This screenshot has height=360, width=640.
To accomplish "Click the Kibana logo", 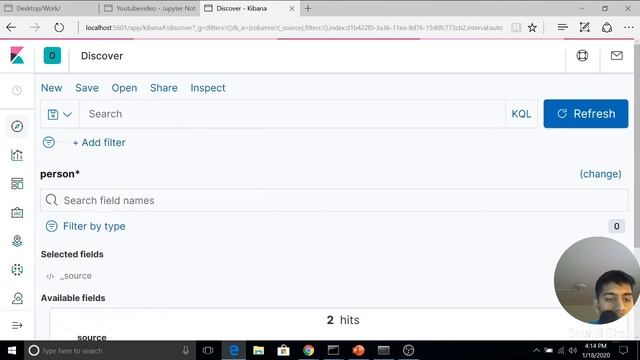I will [17, 56].
